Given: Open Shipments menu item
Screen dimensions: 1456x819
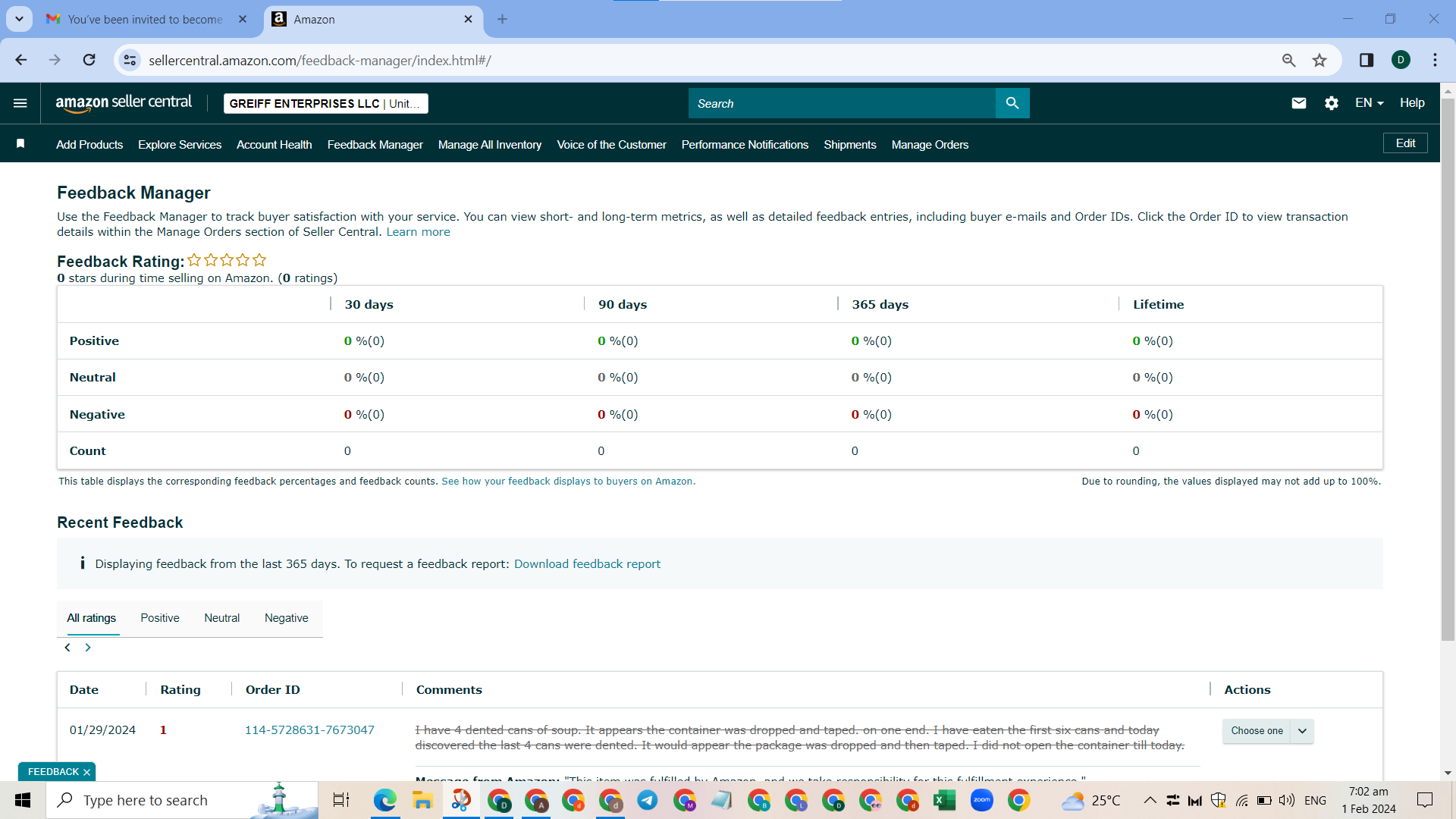Looking at the screenshot, I should coord(850,145).
